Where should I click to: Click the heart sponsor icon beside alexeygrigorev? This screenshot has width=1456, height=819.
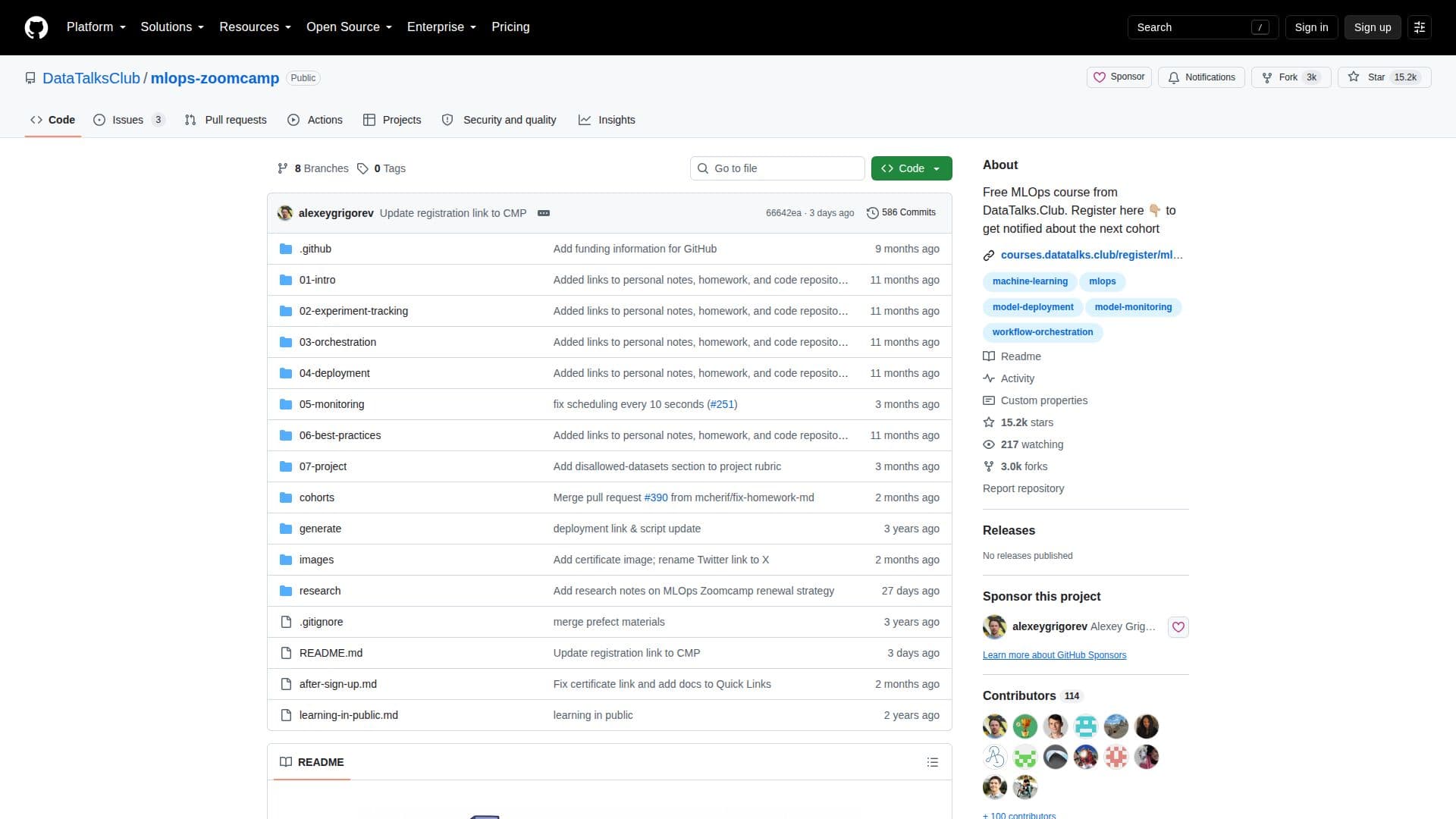click(1178, 627)
